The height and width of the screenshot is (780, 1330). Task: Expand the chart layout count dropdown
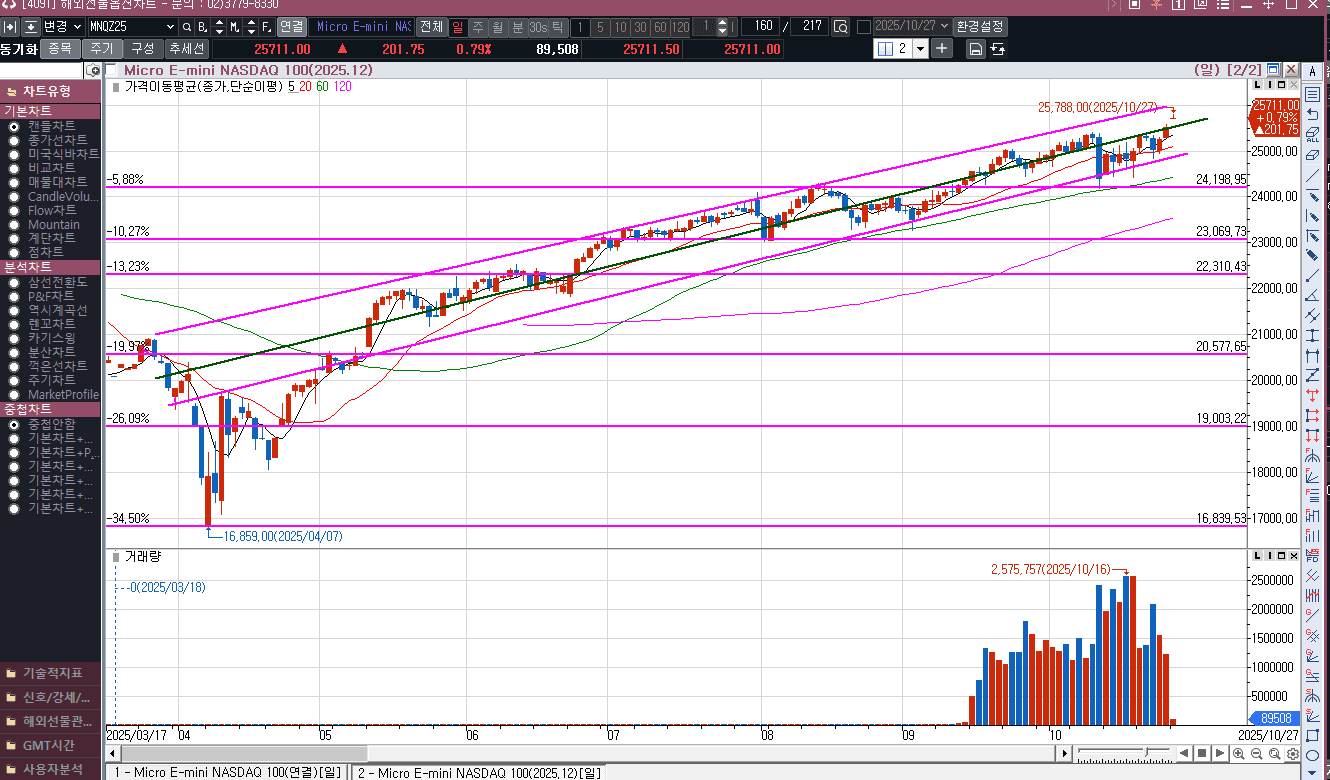pos(918,48)
